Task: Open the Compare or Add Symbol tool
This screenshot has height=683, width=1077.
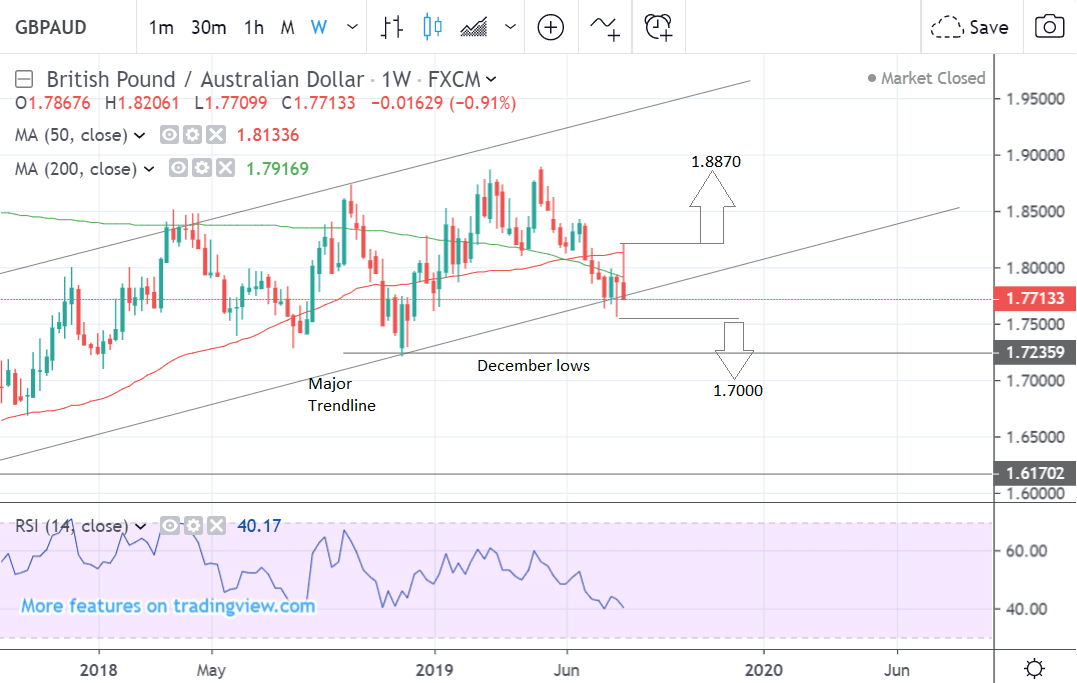Action: pos(551,27)
